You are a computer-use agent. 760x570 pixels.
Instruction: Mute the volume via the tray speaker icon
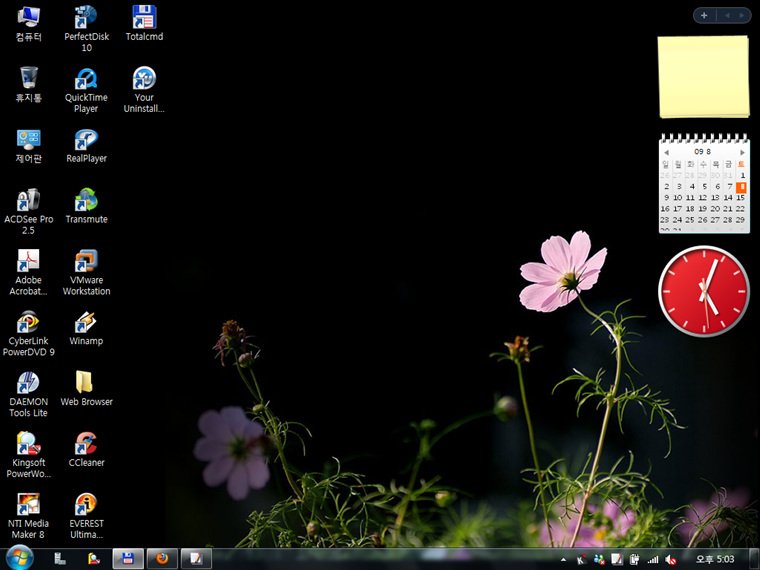(x=671, y=559)
